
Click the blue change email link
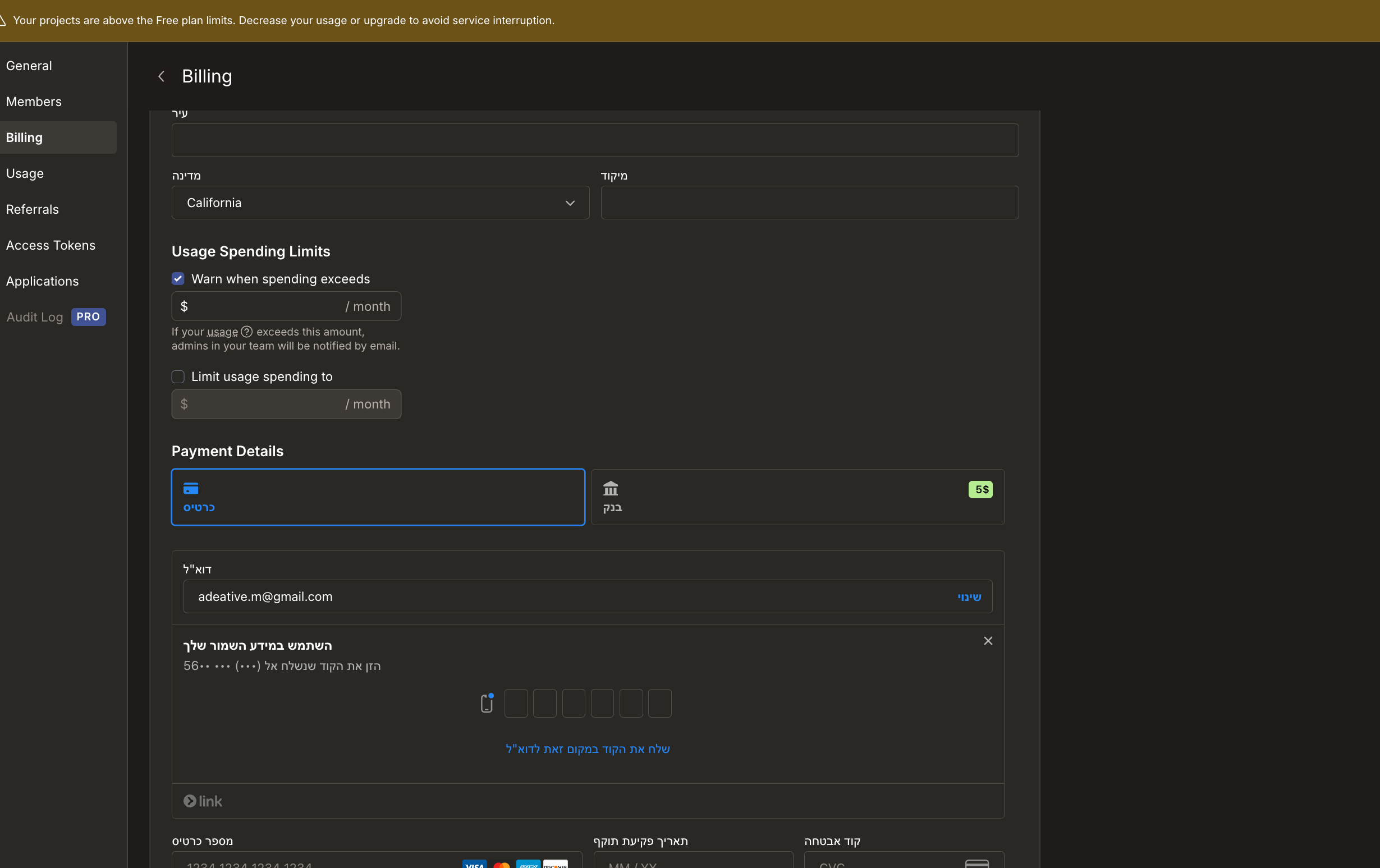coord(969,597)
